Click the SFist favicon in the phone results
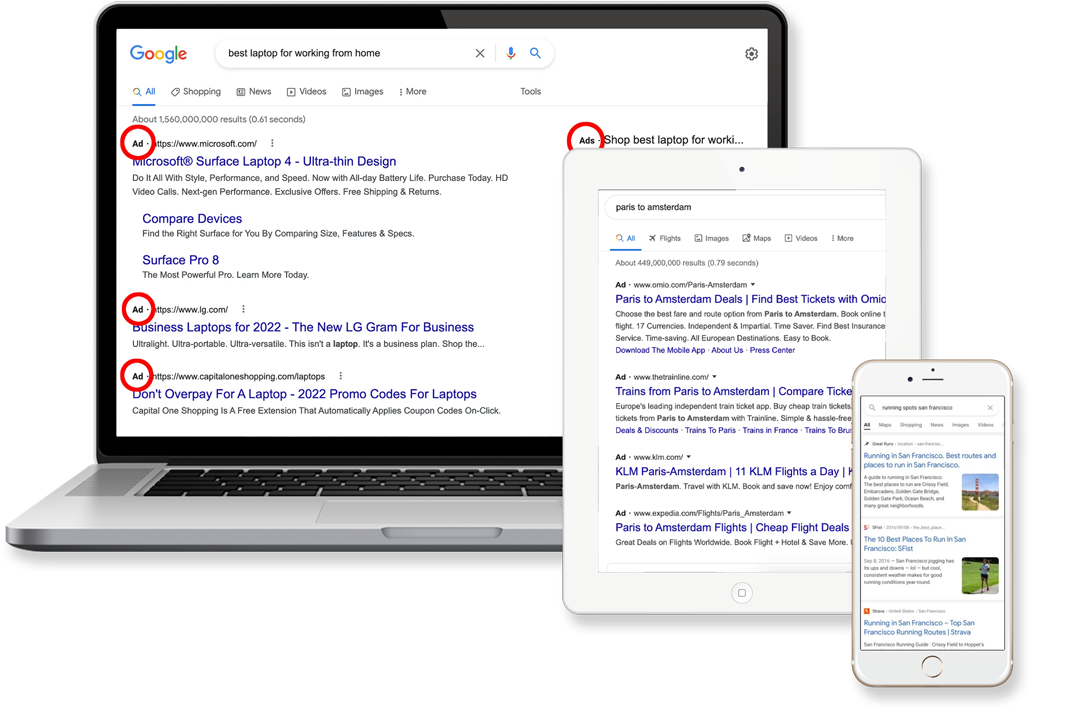Viewport: 1080px width, 724px height. pos(866,528)
